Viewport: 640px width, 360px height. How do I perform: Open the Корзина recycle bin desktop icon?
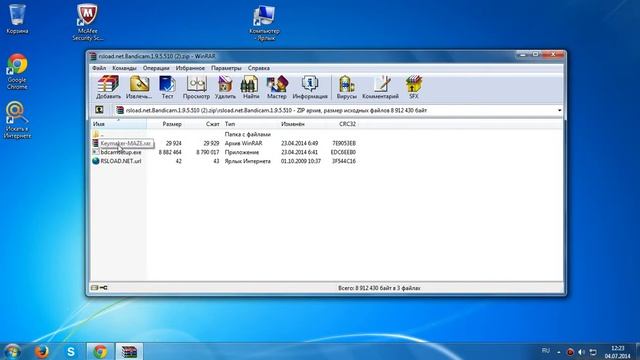coord(17,19)
